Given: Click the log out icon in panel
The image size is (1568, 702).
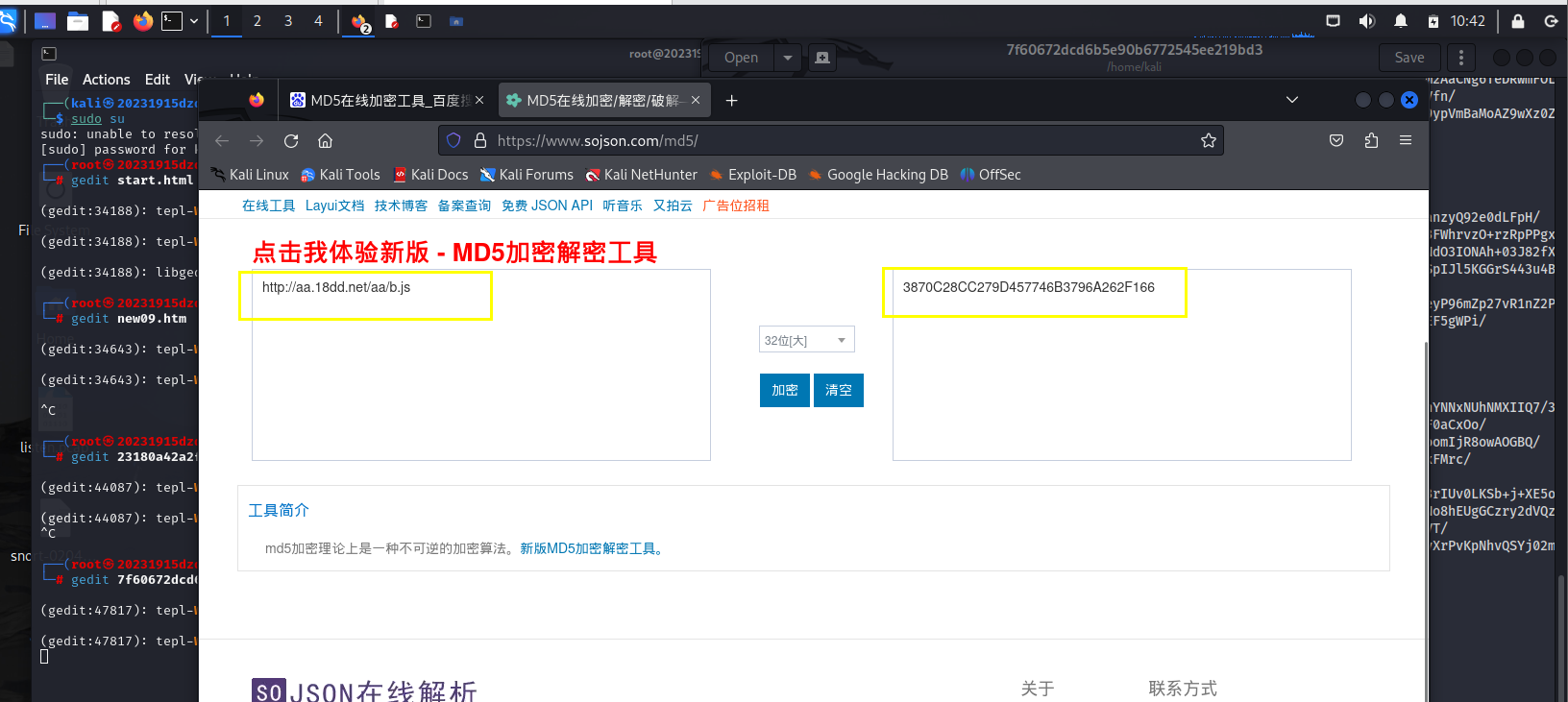Looking at the screenshot, I should (x=1551, y=21).
